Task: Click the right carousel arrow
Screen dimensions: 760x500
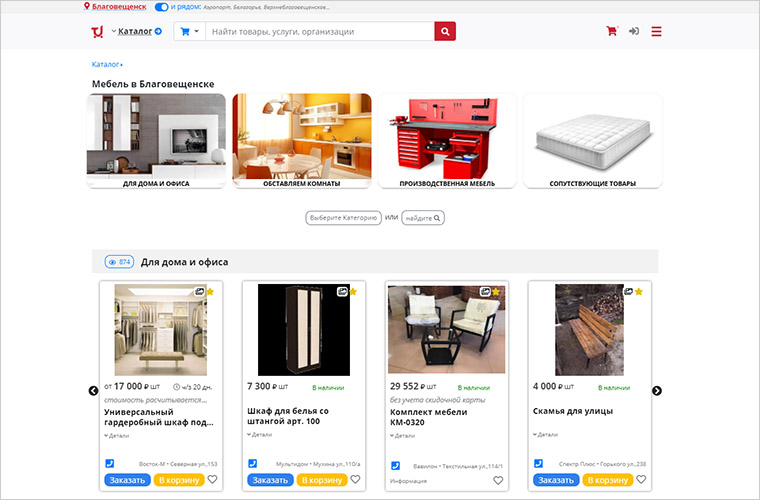Action: (x=657, y=391)
